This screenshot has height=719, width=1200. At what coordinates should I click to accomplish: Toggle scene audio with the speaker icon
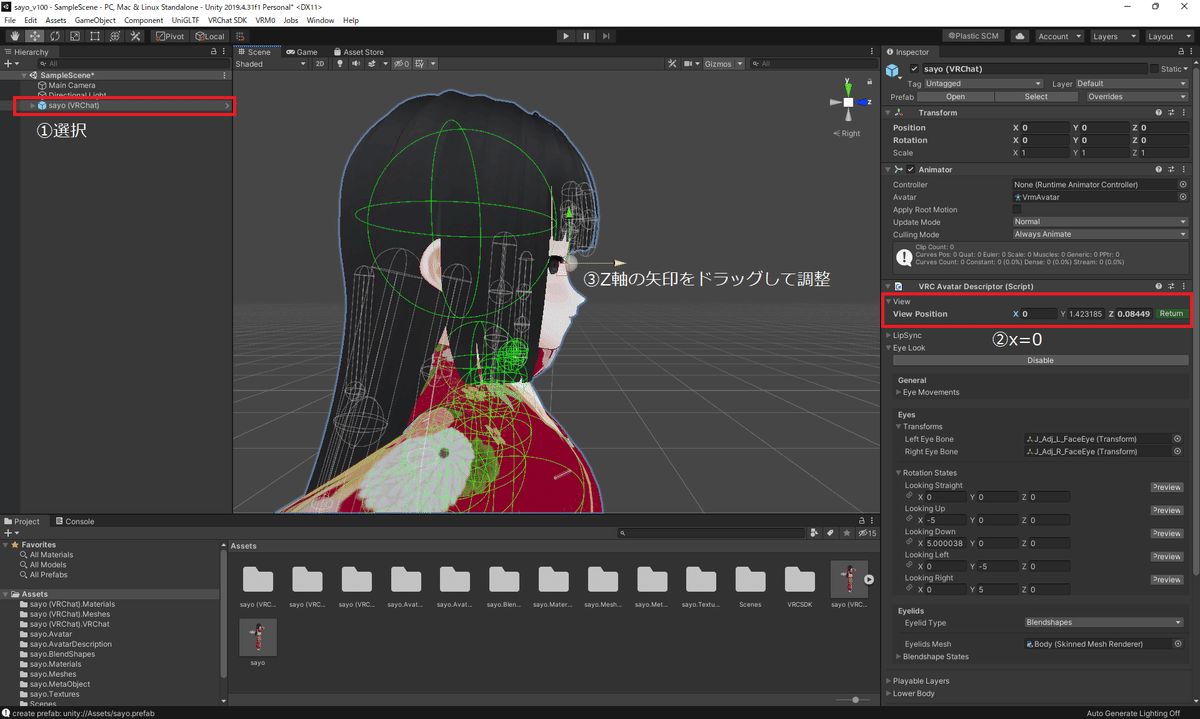point(356,64)
